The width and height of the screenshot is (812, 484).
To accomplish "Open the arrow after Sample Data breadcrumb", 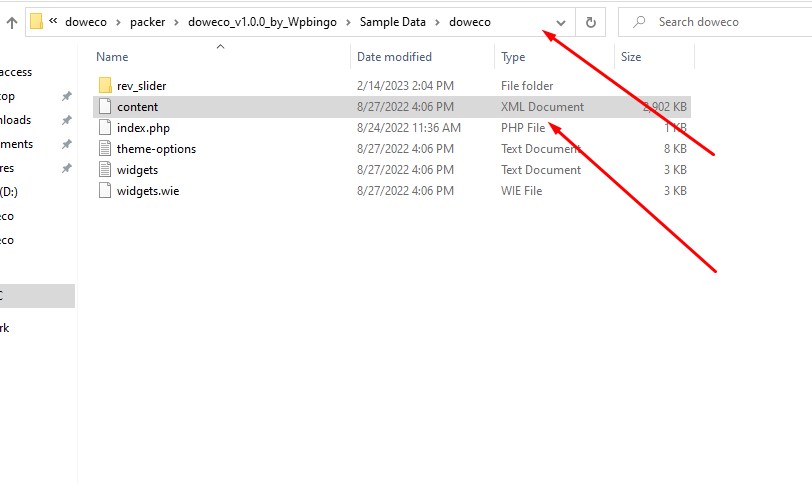I will 438,22.
